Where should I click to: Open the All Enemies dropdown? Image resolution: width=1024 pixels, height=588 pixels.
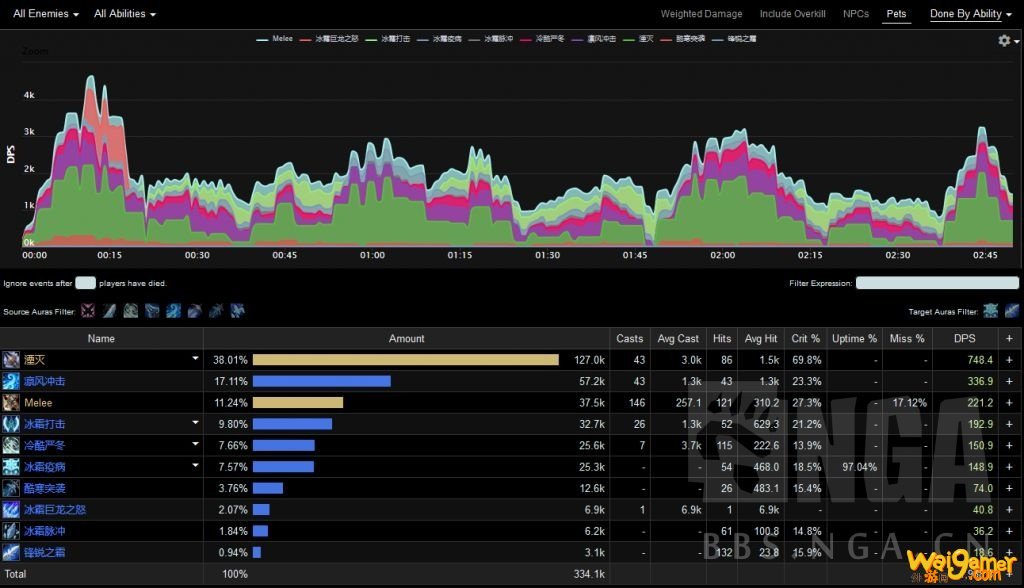click(46, 14)
